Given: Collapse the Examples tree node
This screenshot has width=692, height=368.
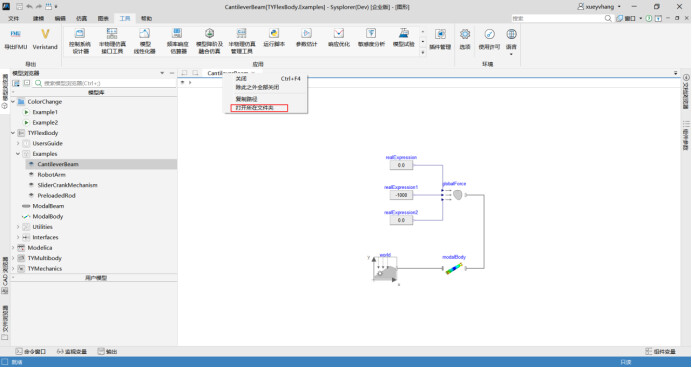Looking at the screenshot, I should tap(18, 154).
